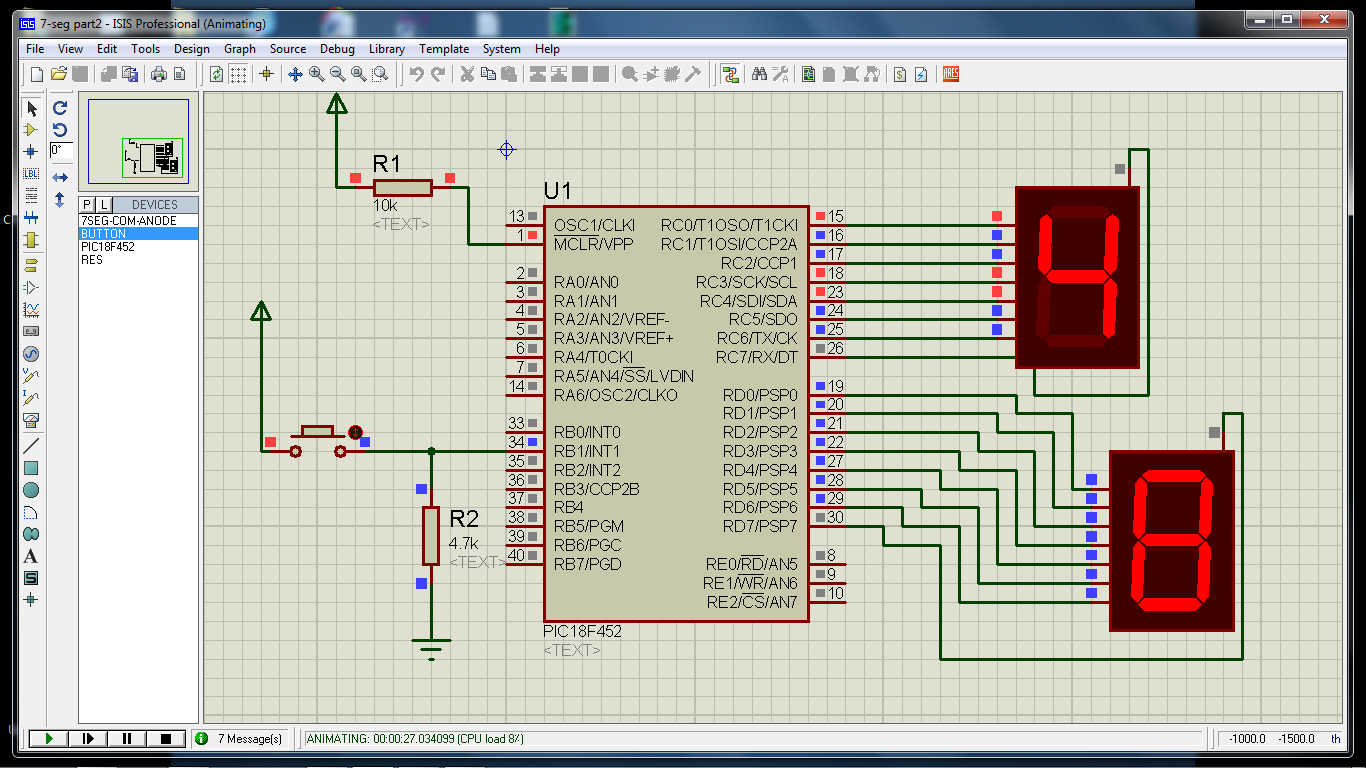Image resolution: width=1366 pixels, height=768 pixels.
Task: Open the Template menu
Action: (444, 48)
